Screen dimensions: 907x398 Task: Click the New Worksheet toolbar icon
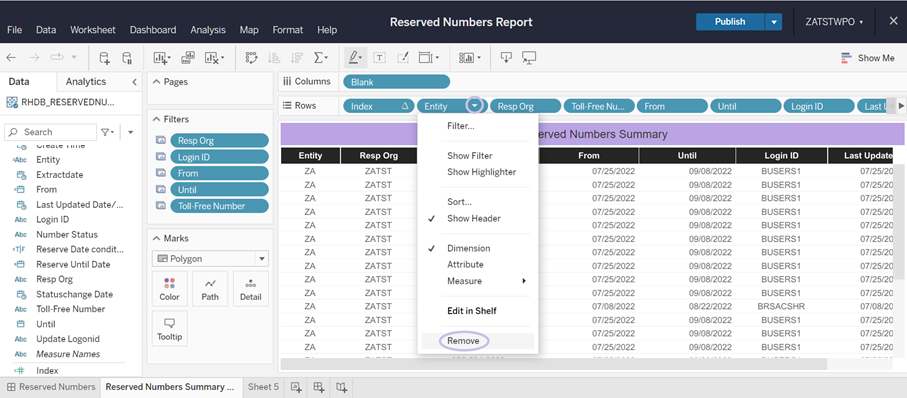[162, 58]
